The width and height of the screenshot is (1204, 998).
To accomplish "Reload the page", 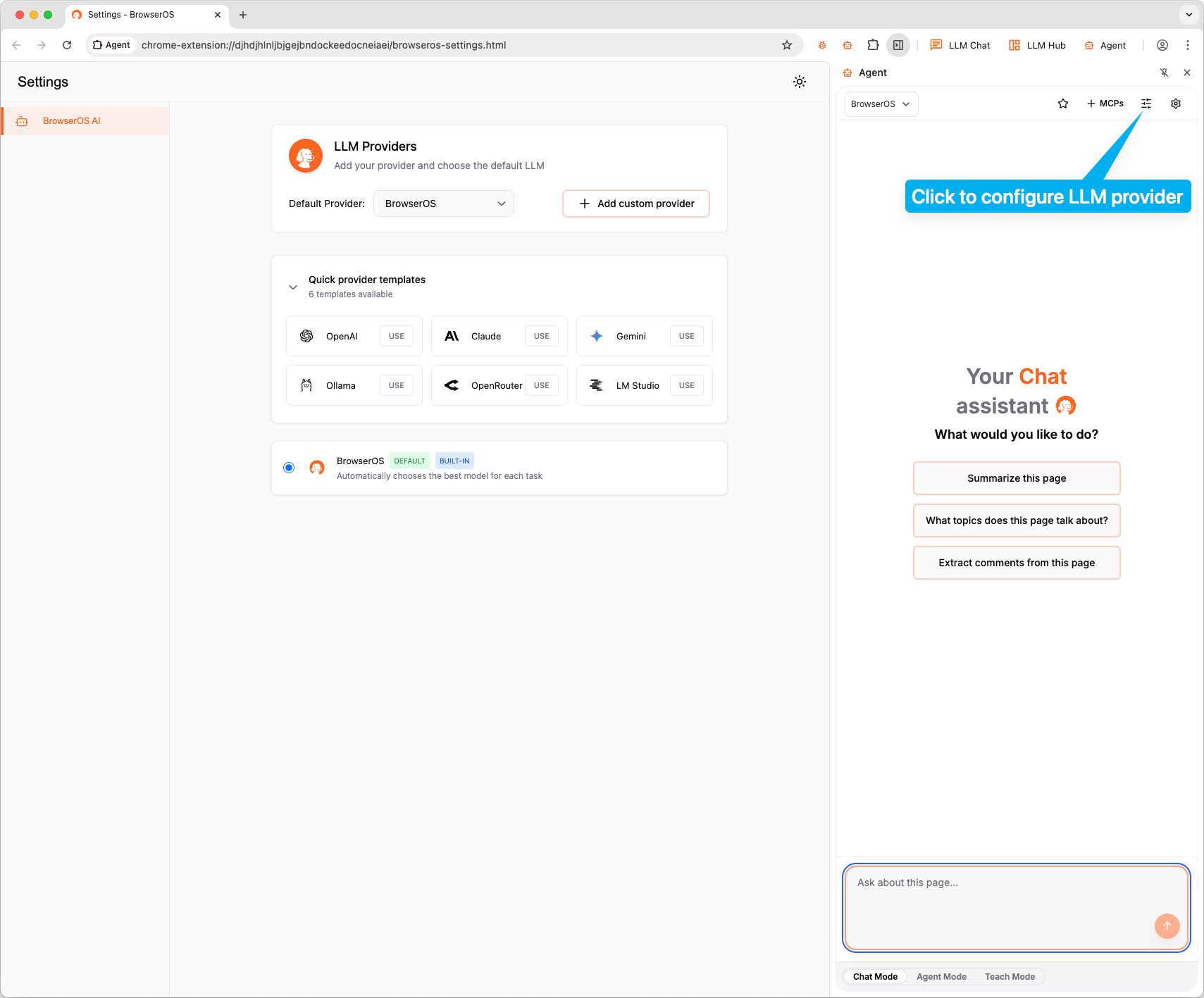I will click(x=67, y=45).
